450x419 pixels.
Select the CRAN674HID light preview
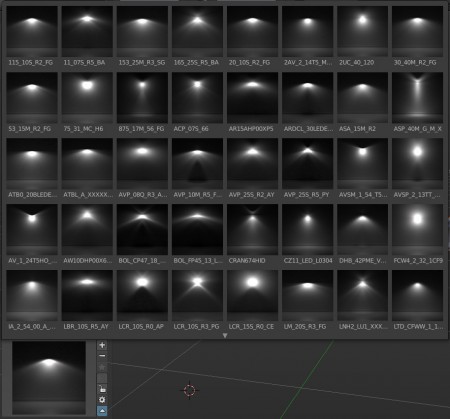click(252, 234)
